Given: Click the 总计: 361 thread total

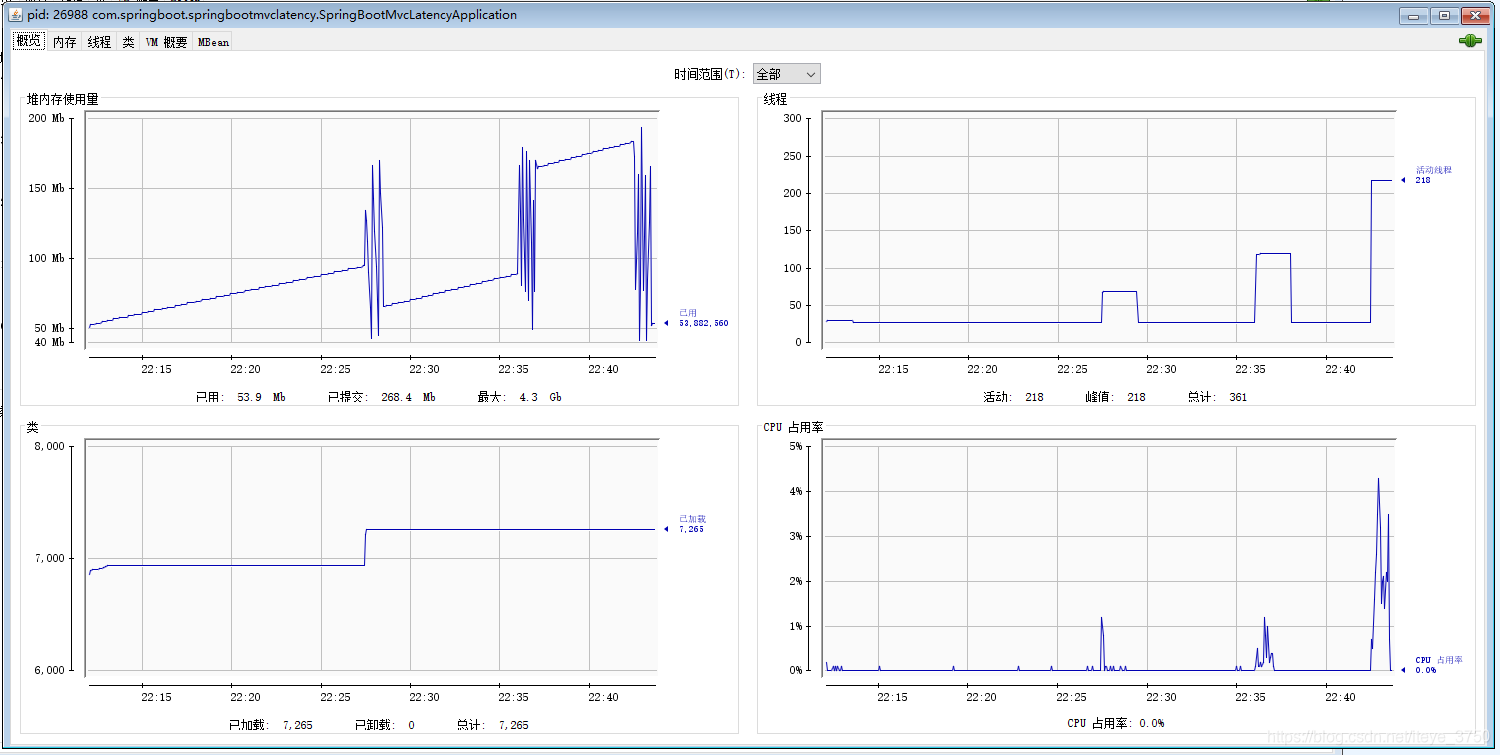Looking at the screenshot, I should coord(1217,397).
